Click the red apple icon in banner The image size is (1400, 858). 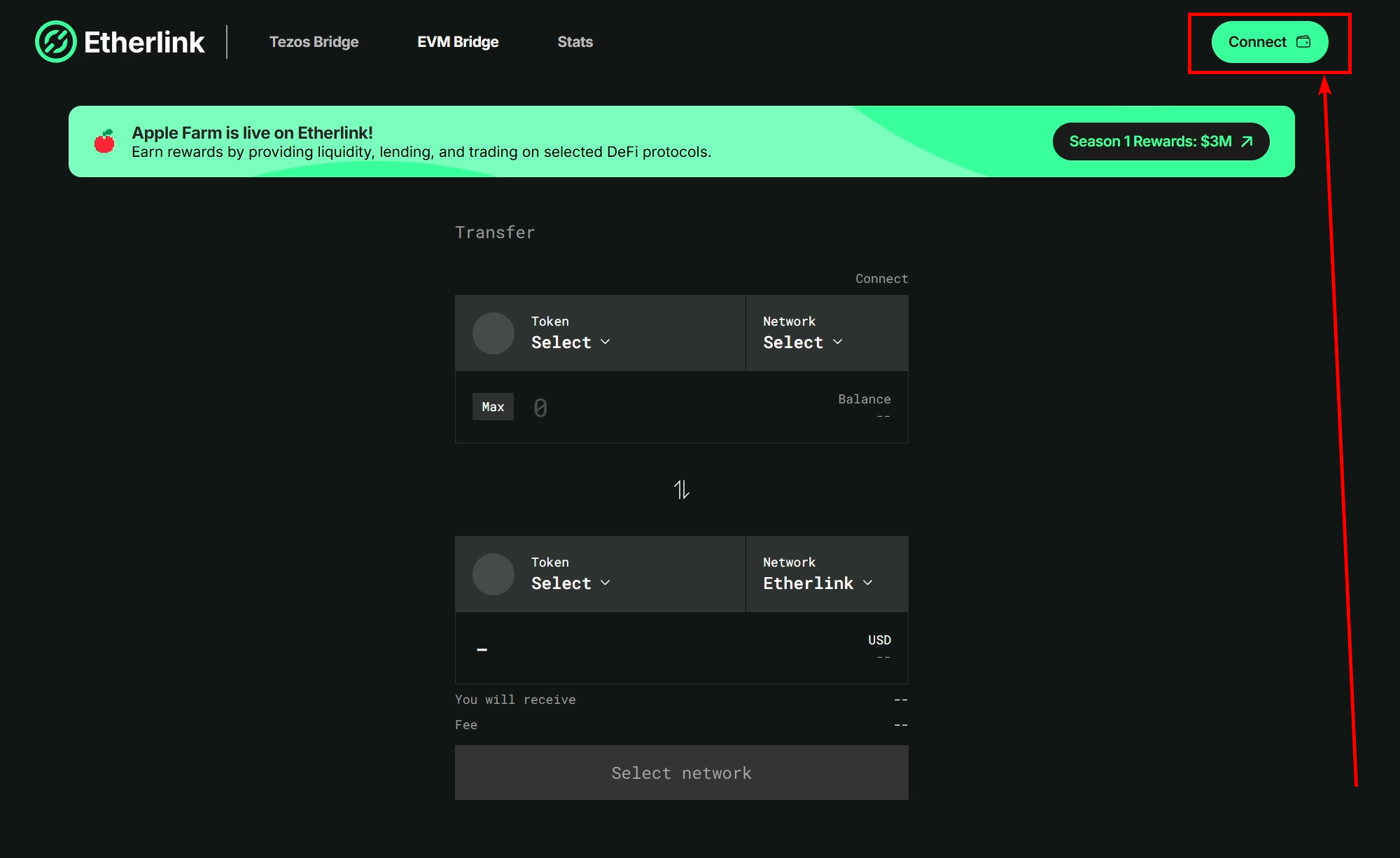pyautogui.click(x=104, y=141)
